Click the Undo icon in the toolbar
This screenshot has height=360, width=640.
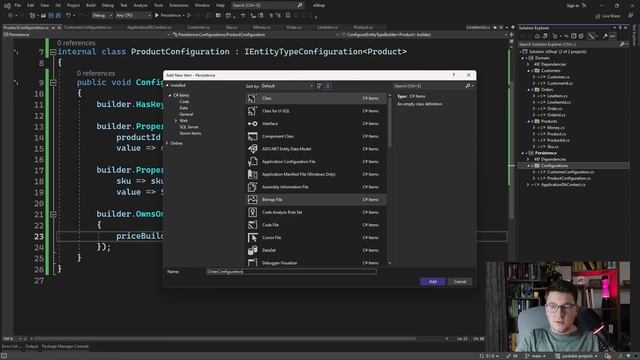point(69,16)
